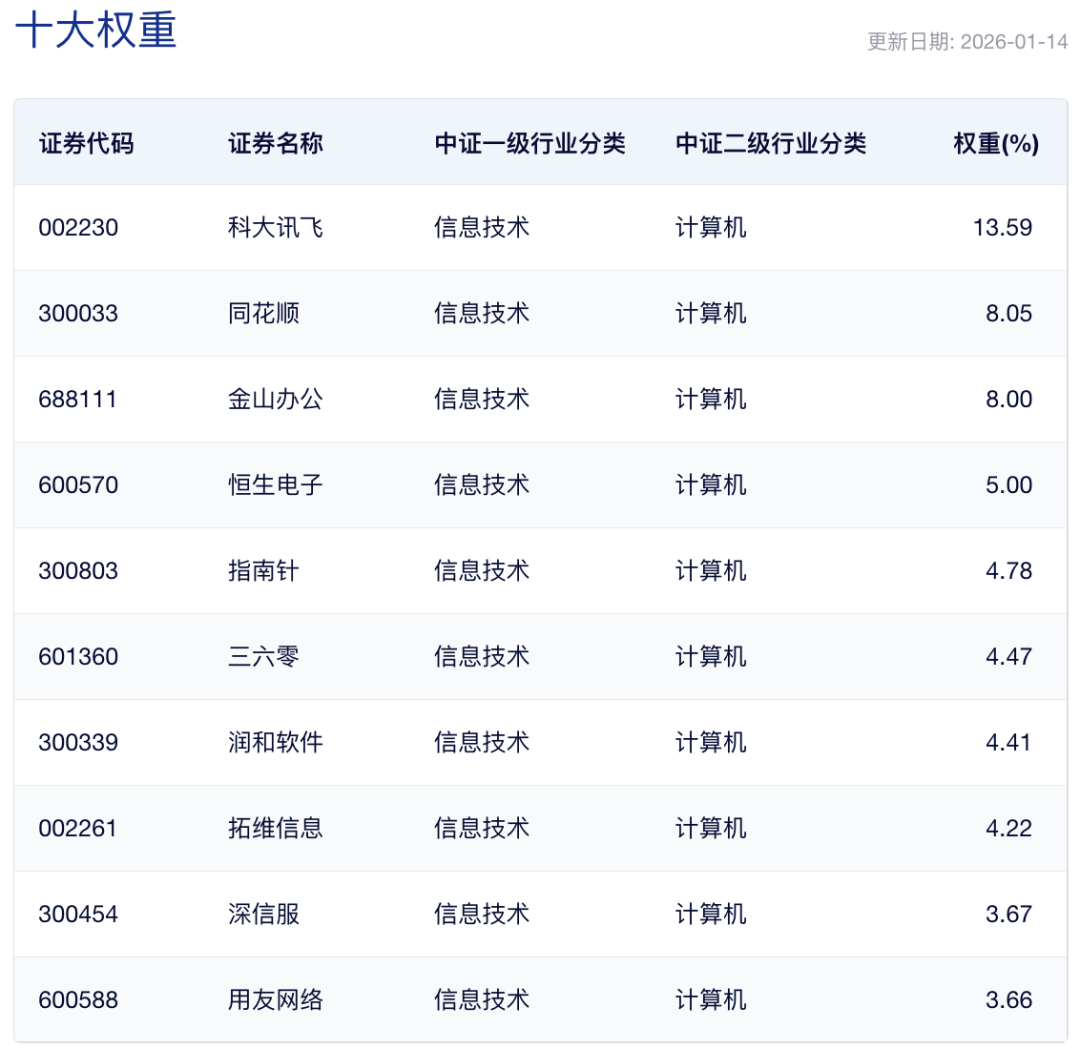
Task: Select stock name 科大讯飞
Action: click(276, 227)
